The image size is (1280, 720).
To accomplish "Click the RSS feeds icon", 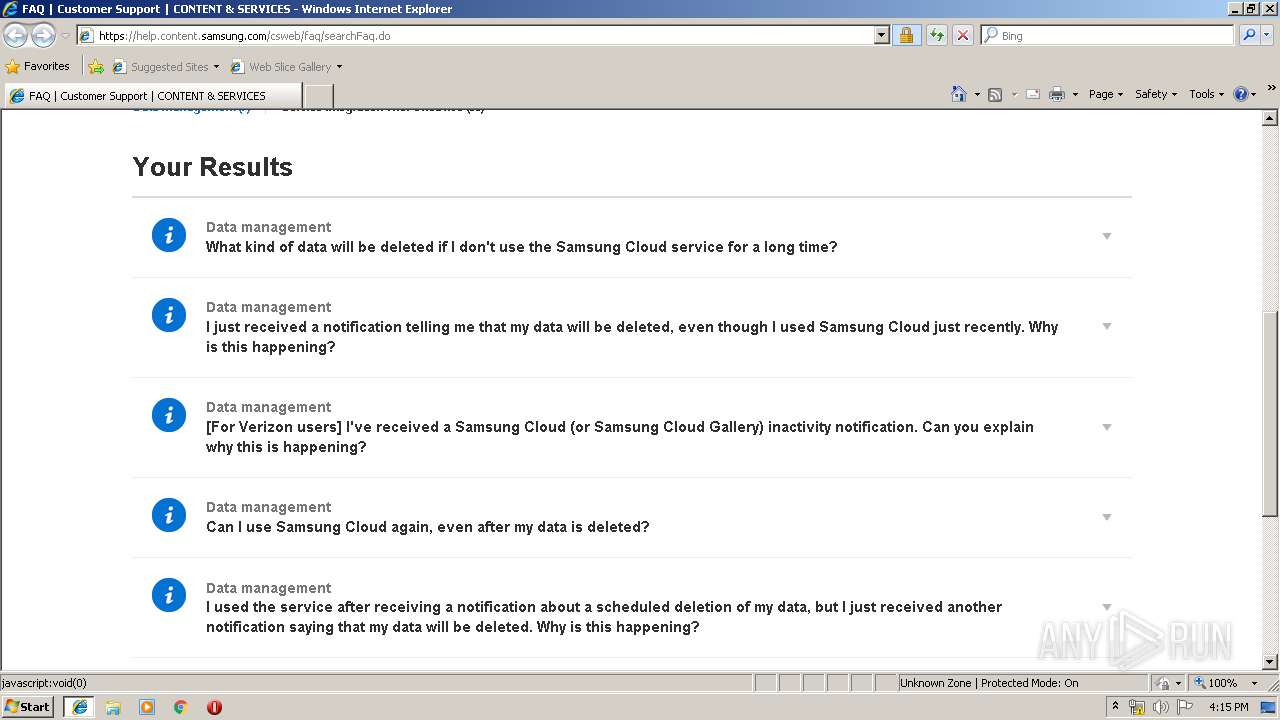I will coord(995,94).
